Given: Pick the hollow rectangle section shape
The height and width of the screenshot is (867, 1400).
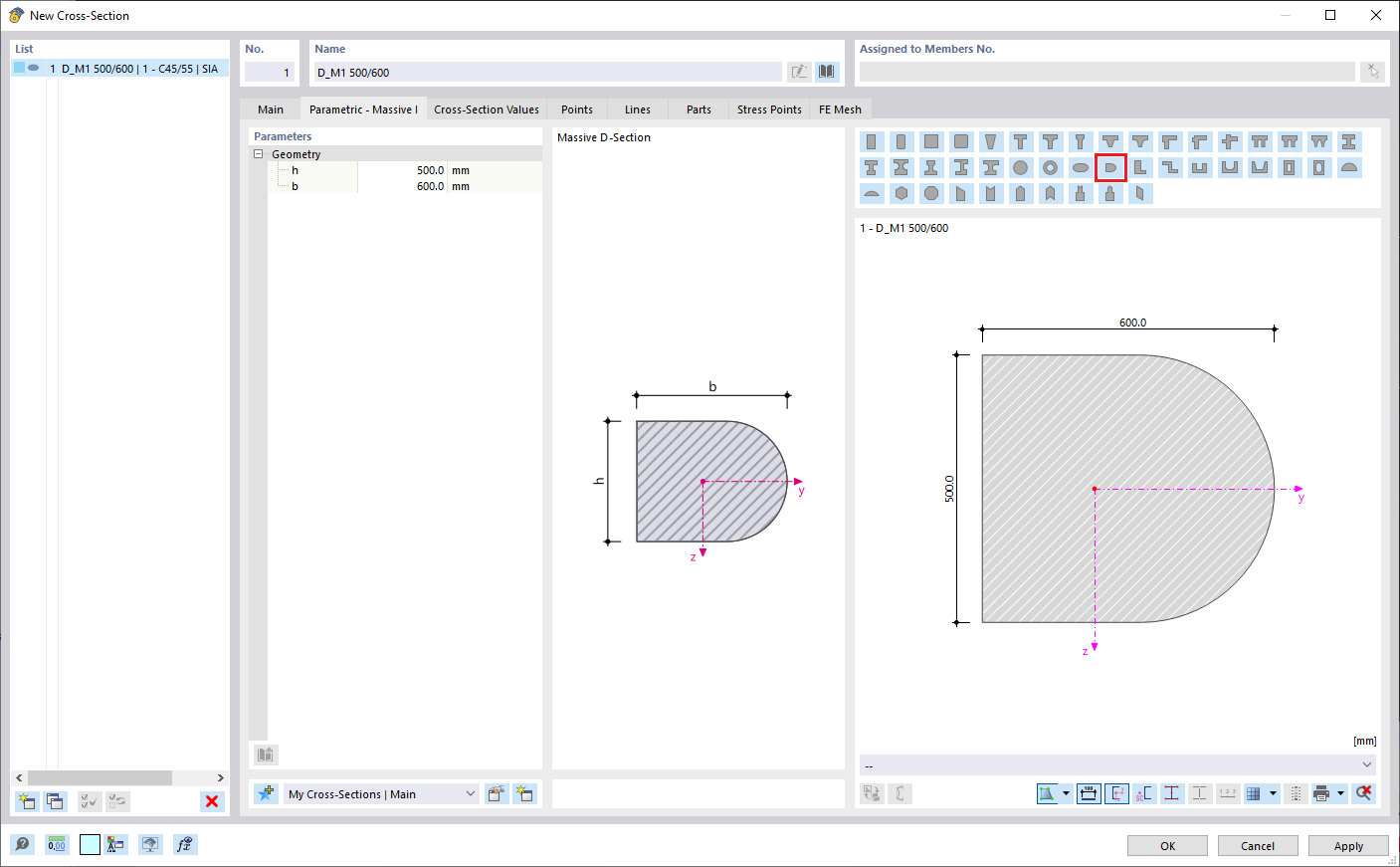Looking at the screenshot, I should pos(1290,168).
